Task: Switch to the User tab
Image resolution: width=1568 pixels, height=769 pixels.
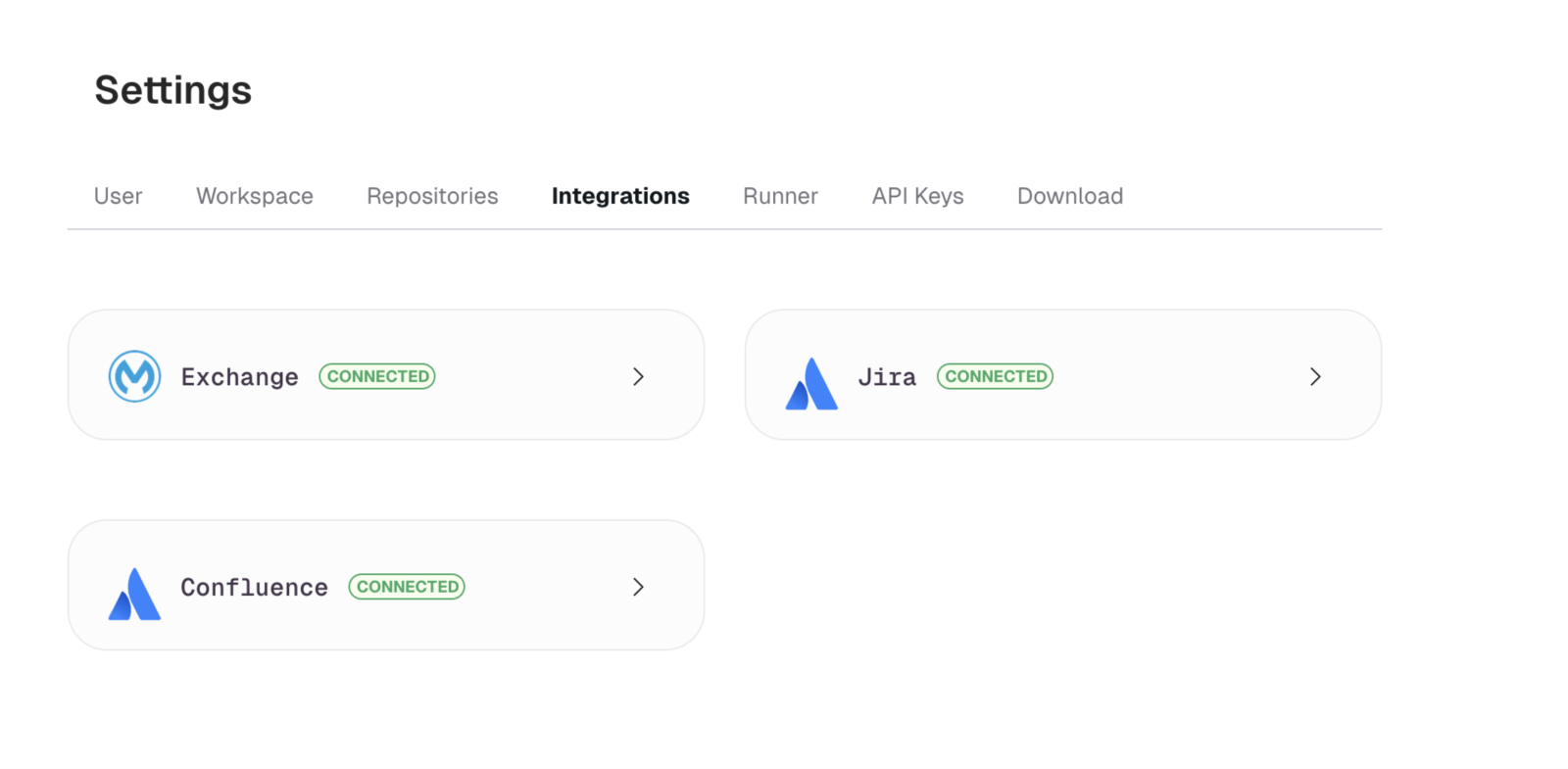Action: tap(119, 196)
